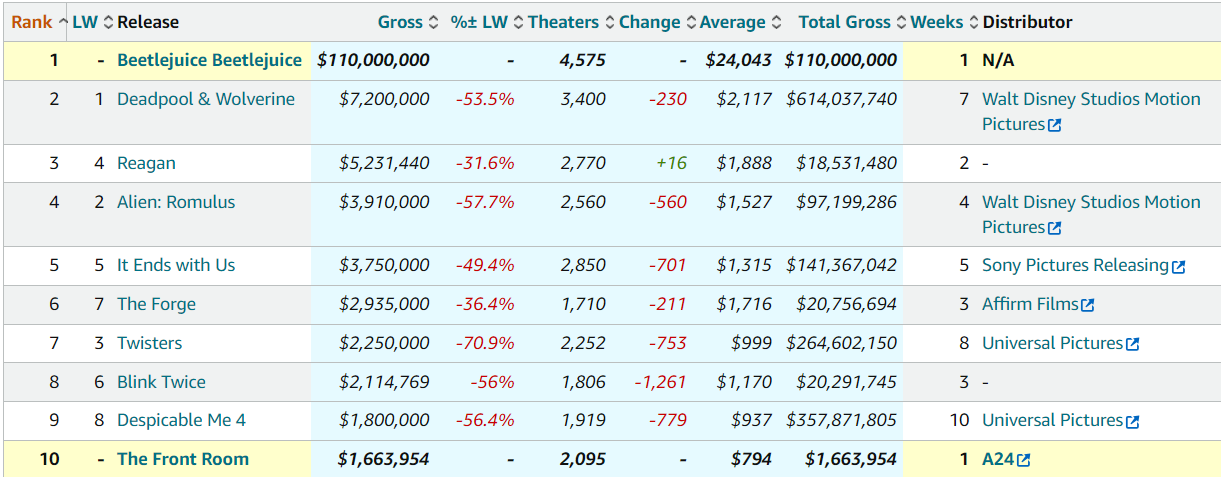Click external link icon beside Sony Pictures Releasing
This screenshot has width=1221, height=477.
coord(1178,267)
